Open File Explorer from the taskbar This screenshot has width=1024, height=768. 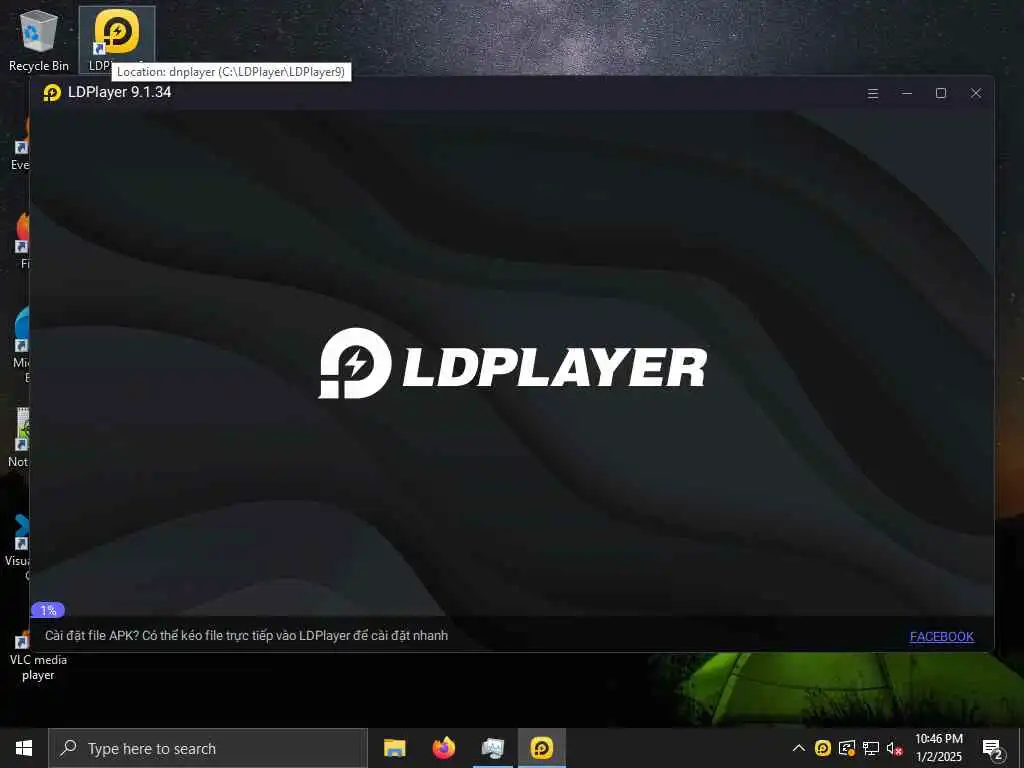[394, 748]
